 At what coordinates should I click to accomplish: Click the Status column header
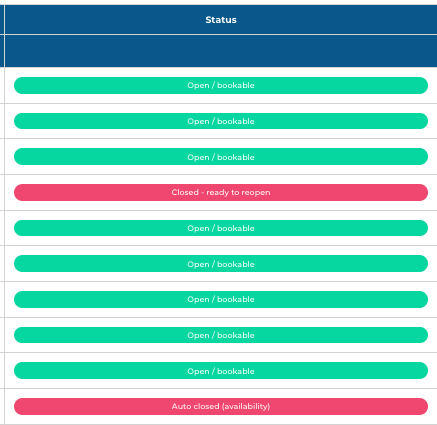(221, 20)
